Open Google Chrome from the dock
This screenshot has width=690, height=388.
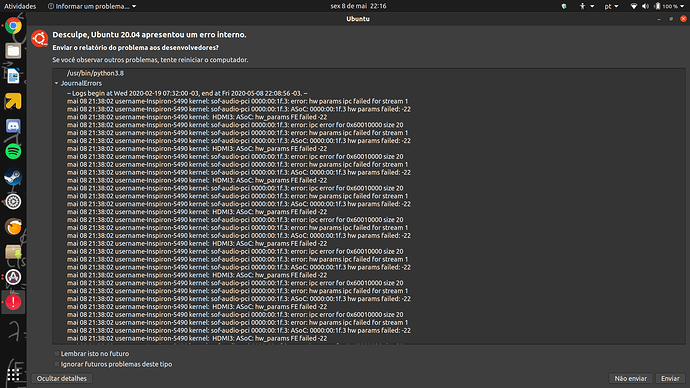[13, 26]
